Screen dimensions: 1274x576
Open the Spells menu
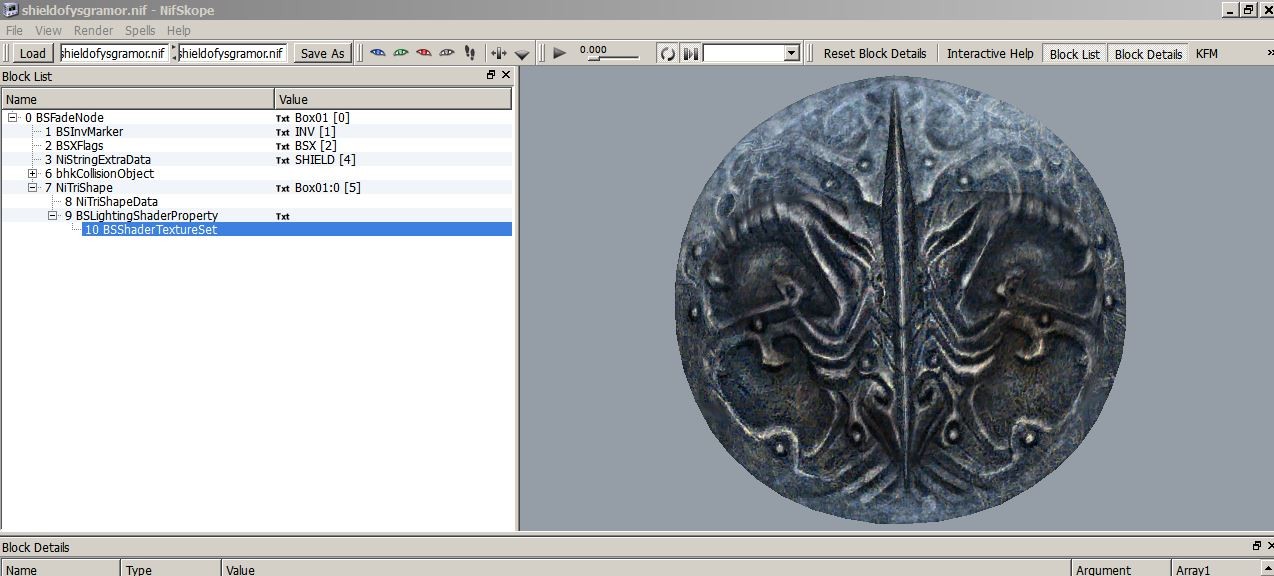click(140, 31)
